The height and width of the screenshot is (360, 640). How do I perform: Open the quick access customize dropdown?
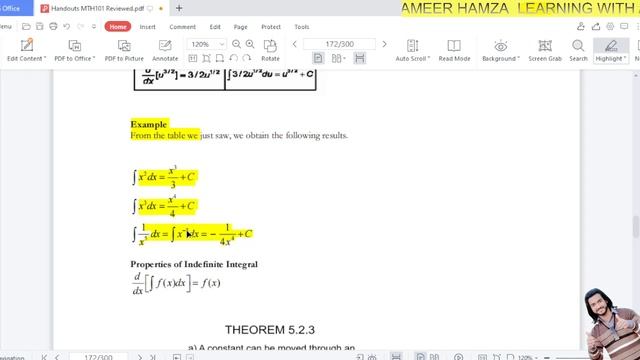[94, 27]
